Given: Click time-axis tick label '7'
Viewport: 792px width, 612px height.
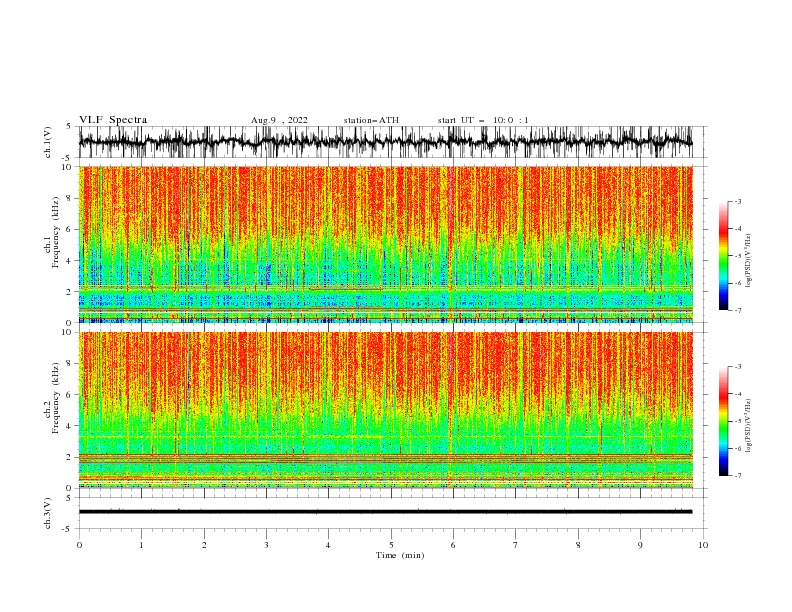Looking at the screenshot, I should (x=516, y=545).
